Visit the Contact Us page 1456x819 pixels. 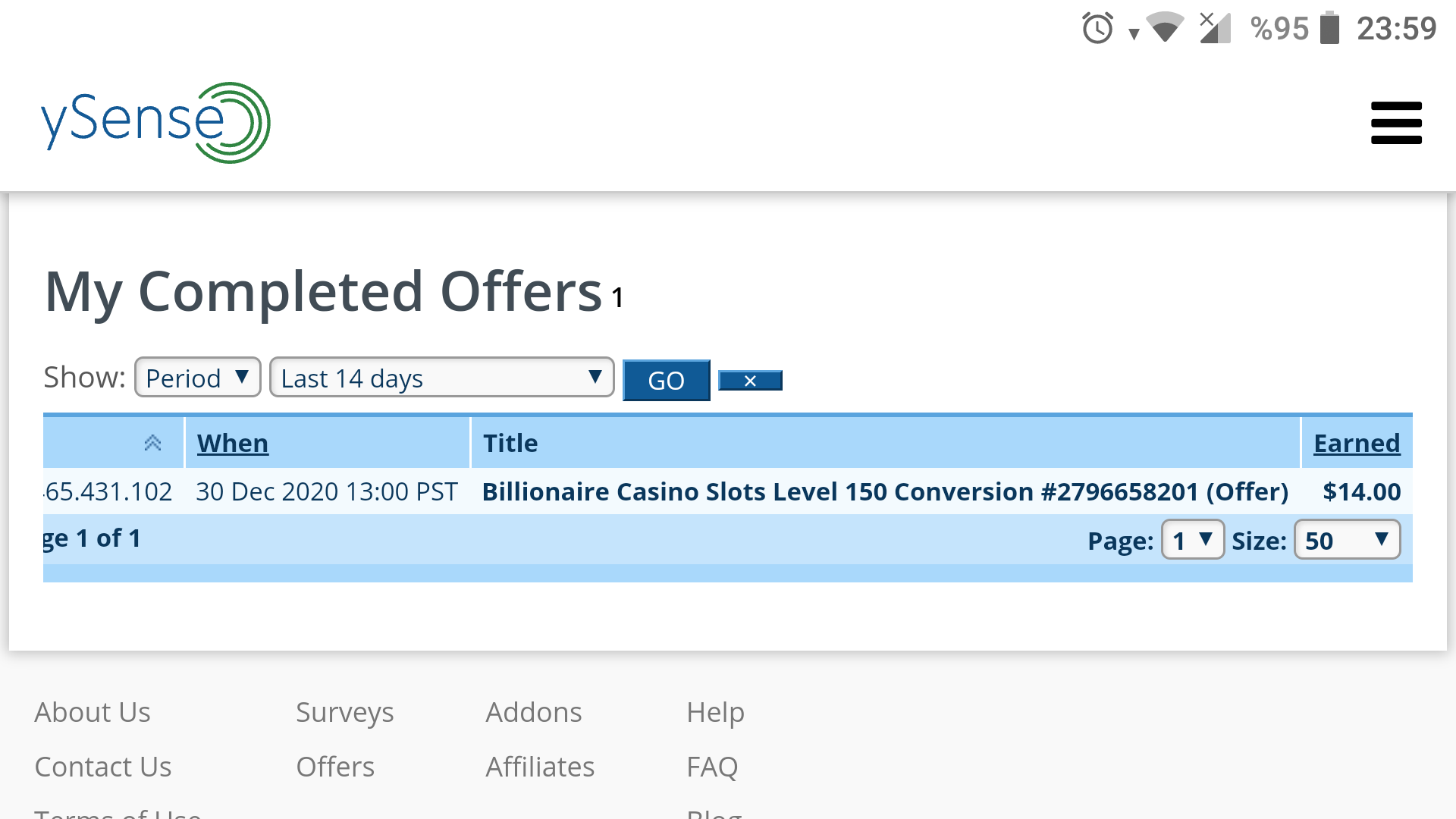pyautogui.click(x=103, y=767)
